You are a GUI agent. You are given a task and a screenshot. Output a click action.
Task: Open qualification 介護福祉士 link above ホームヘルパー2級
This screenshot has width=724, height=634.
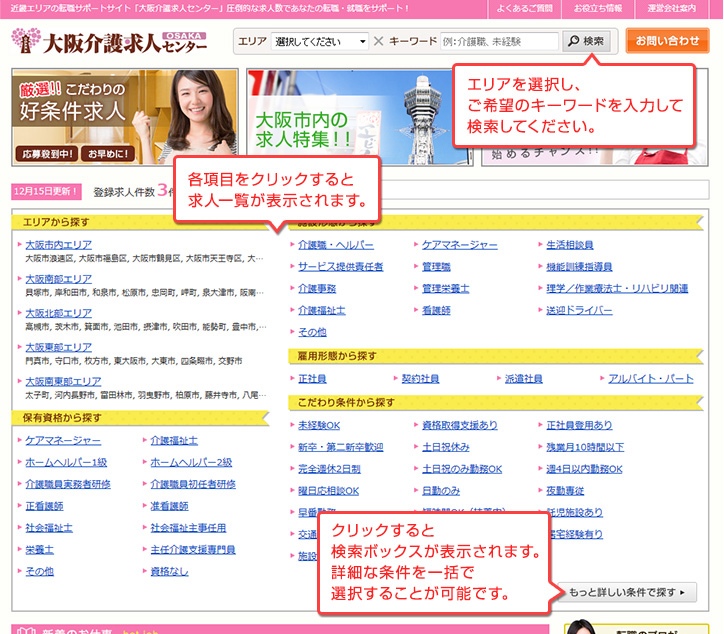(x=174, y=441)
